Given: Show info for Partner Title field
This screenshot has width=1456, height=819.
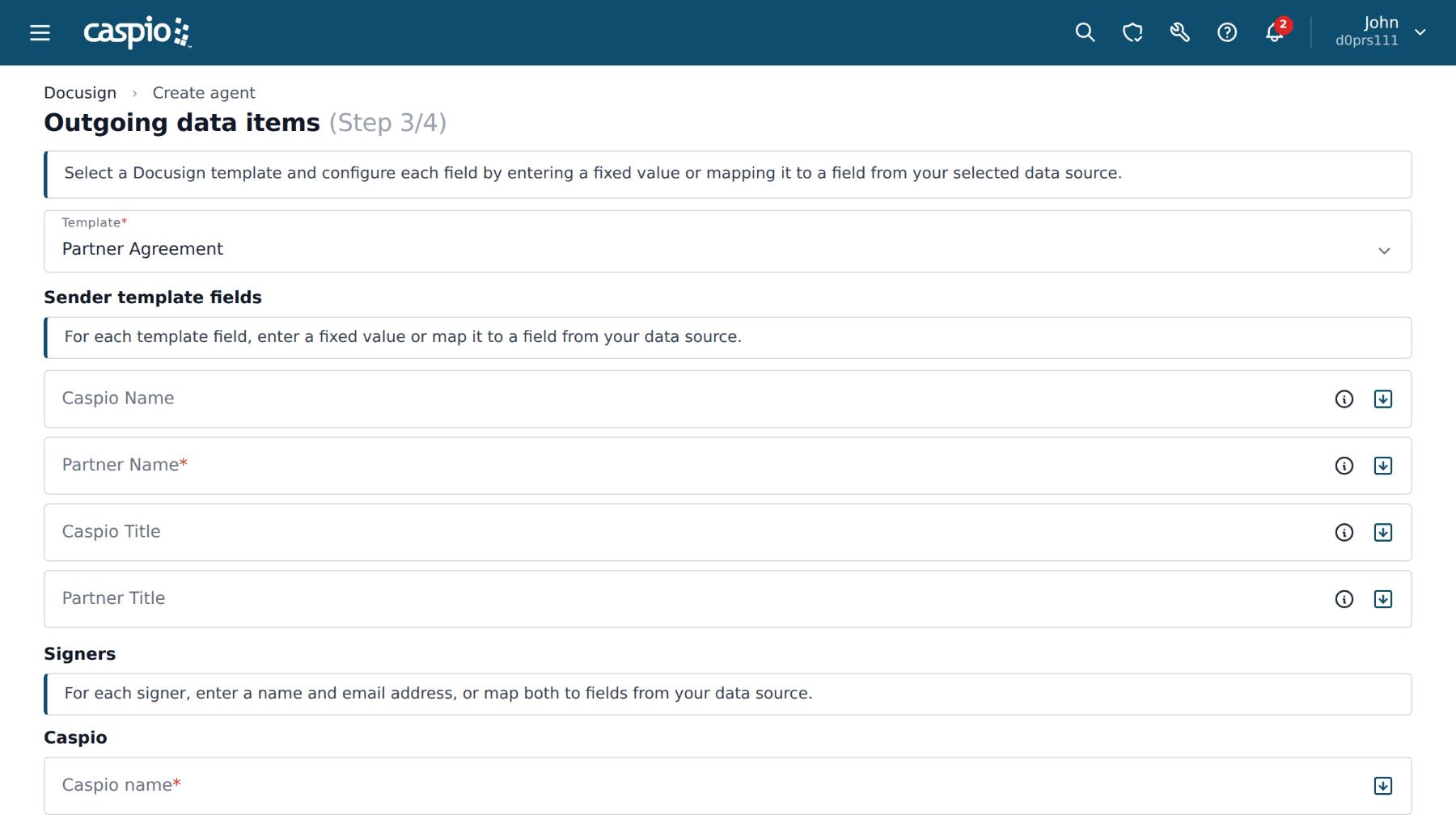Looking at the screenshot, I should [x=1344, y=599].
